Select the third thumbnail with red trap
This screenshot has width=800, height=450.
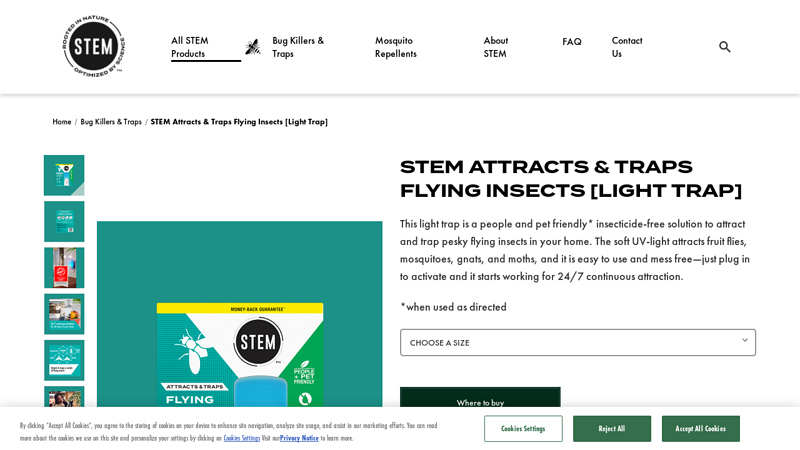[64, 268]
